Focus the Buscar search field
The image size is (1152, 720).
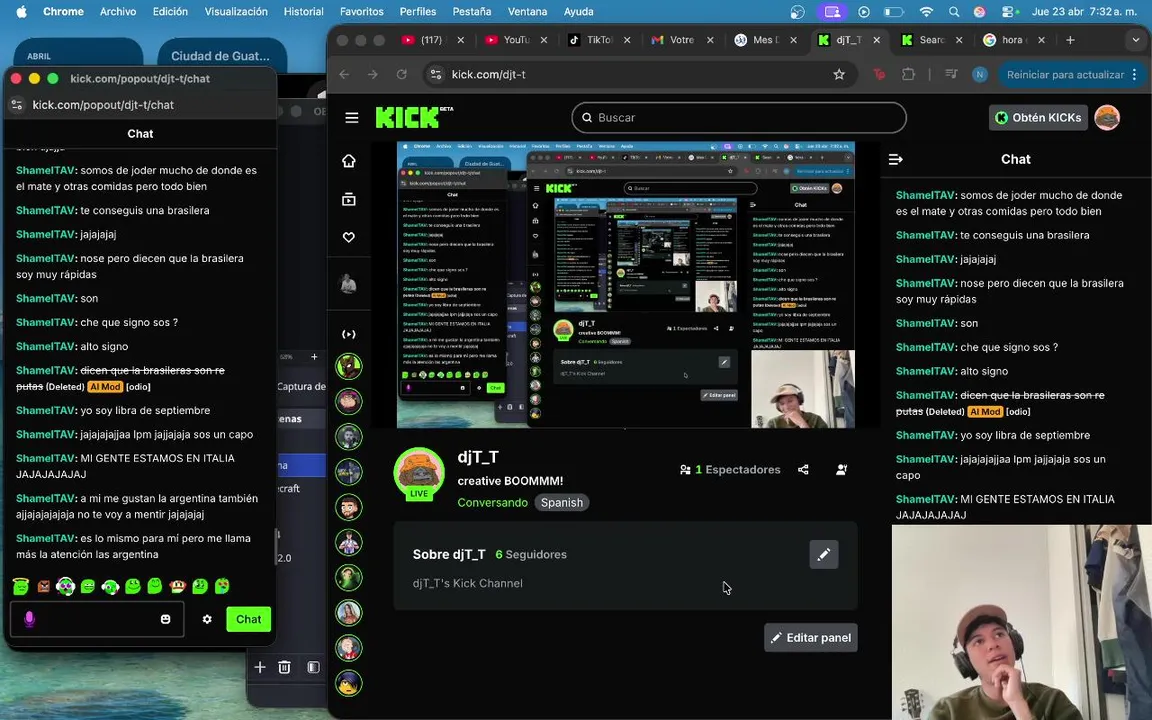pyautogui.click(x=738, y=118)
